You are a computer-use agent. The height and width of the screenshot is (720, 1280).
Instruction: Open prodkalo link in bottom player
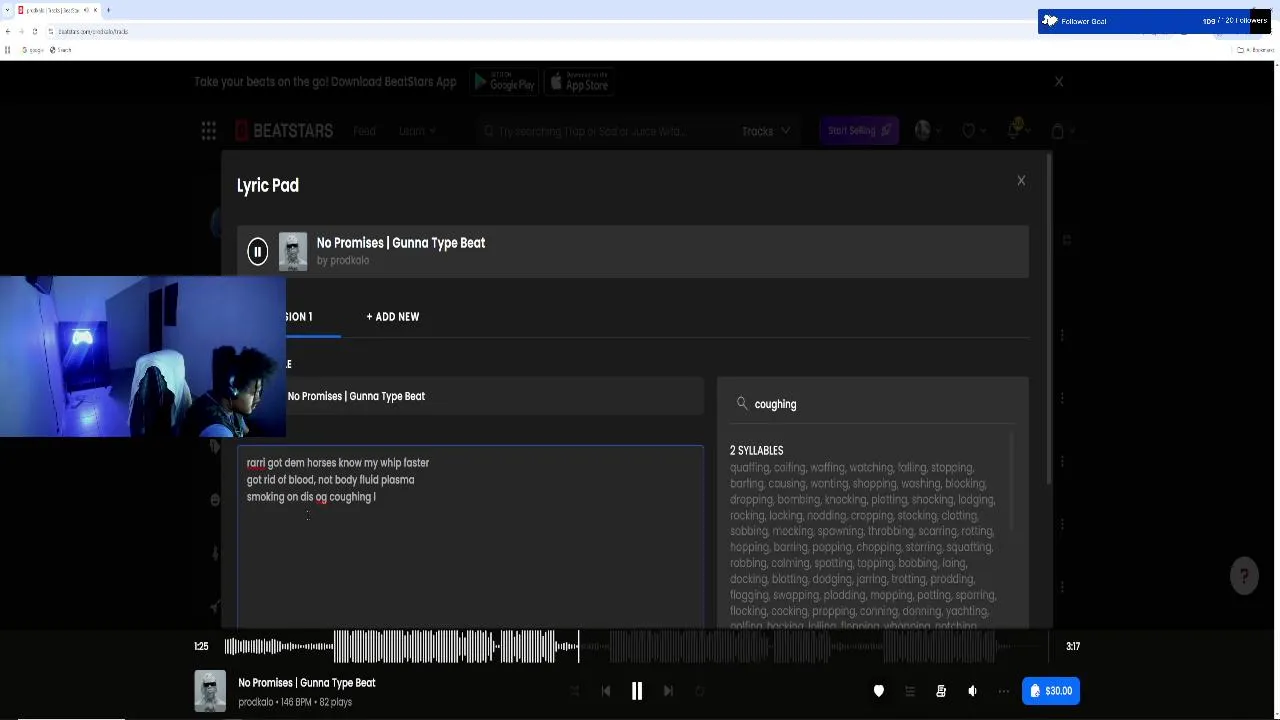256,702
